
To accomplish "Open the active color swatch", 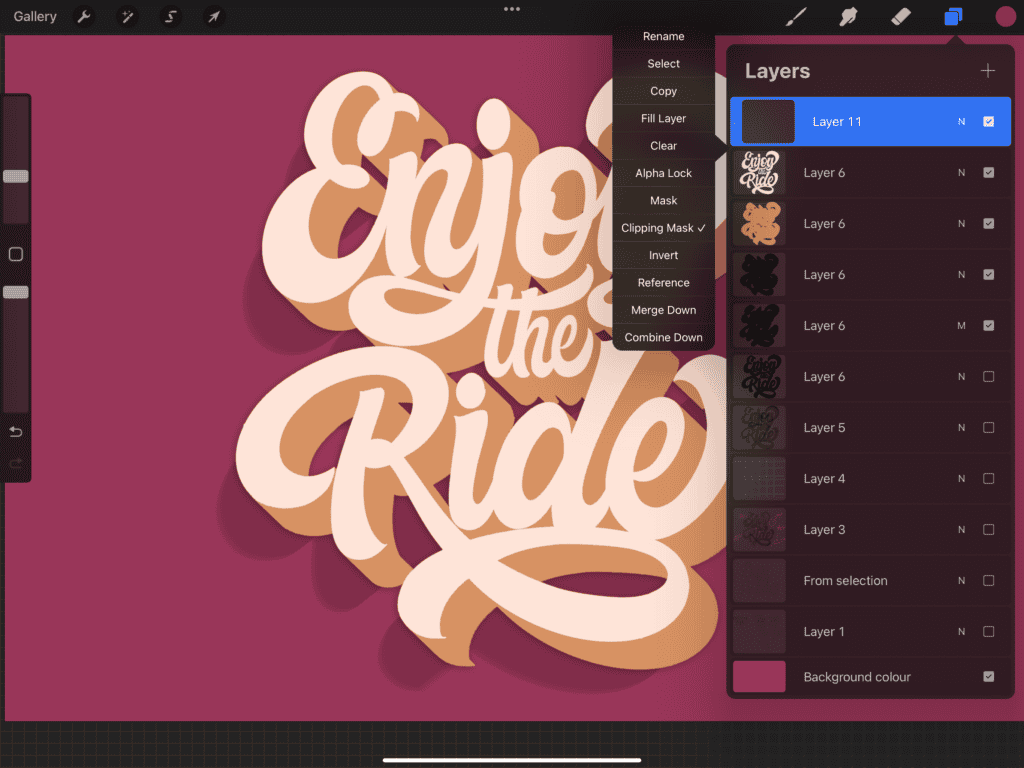I will [1004, 17].
